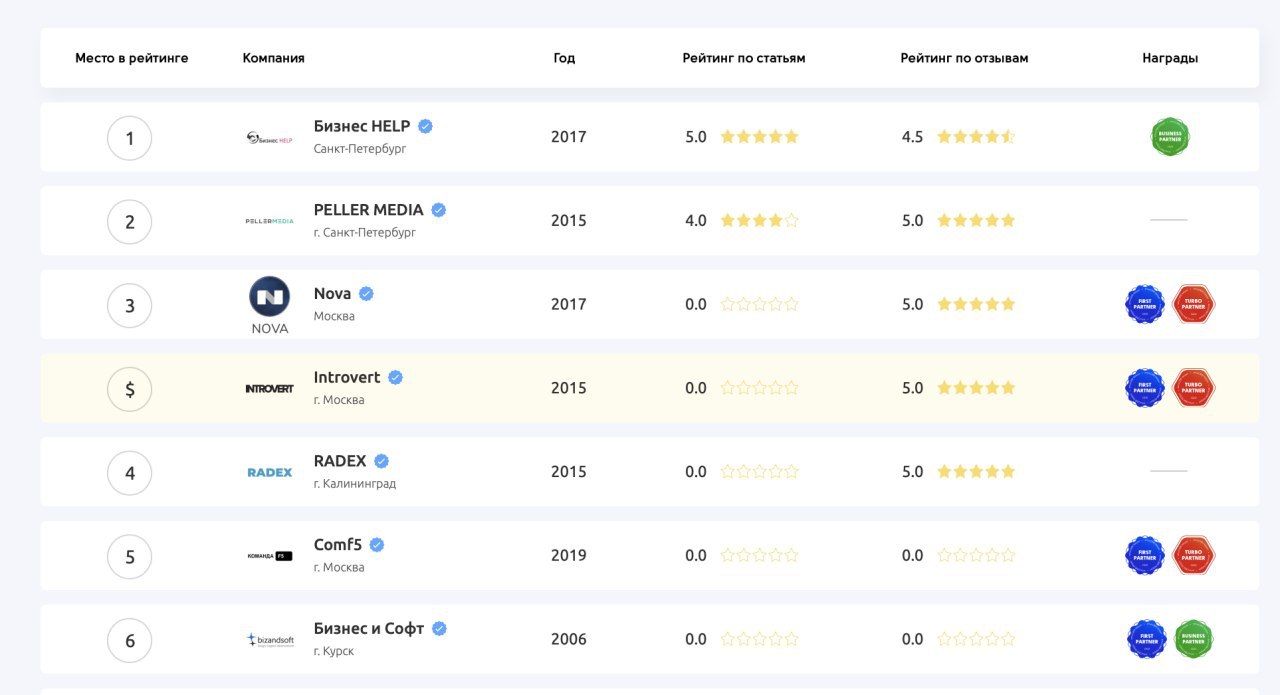Click the article star rating for PELLER MEDIA
Screen dimensions: 1280x695
click(x=760, y=221)
